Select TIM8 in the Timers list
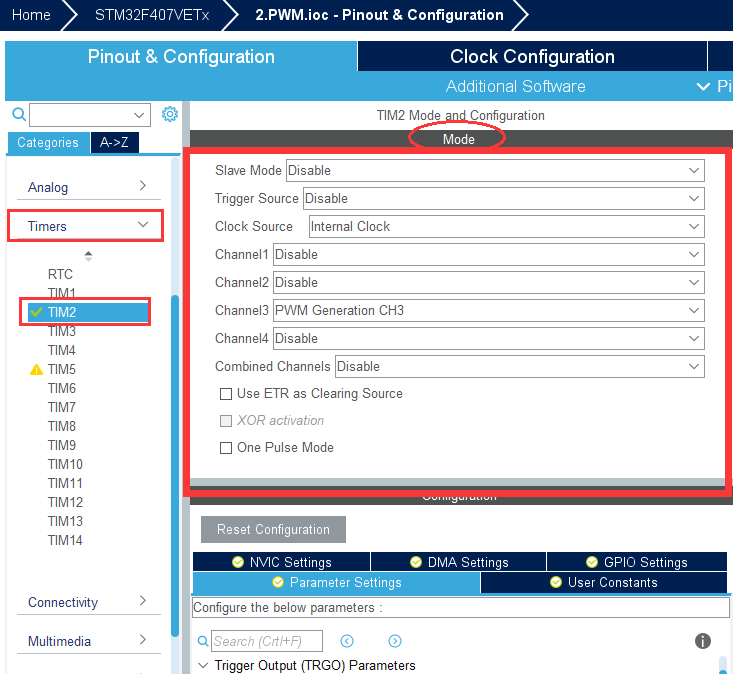 tap(62, 426)
